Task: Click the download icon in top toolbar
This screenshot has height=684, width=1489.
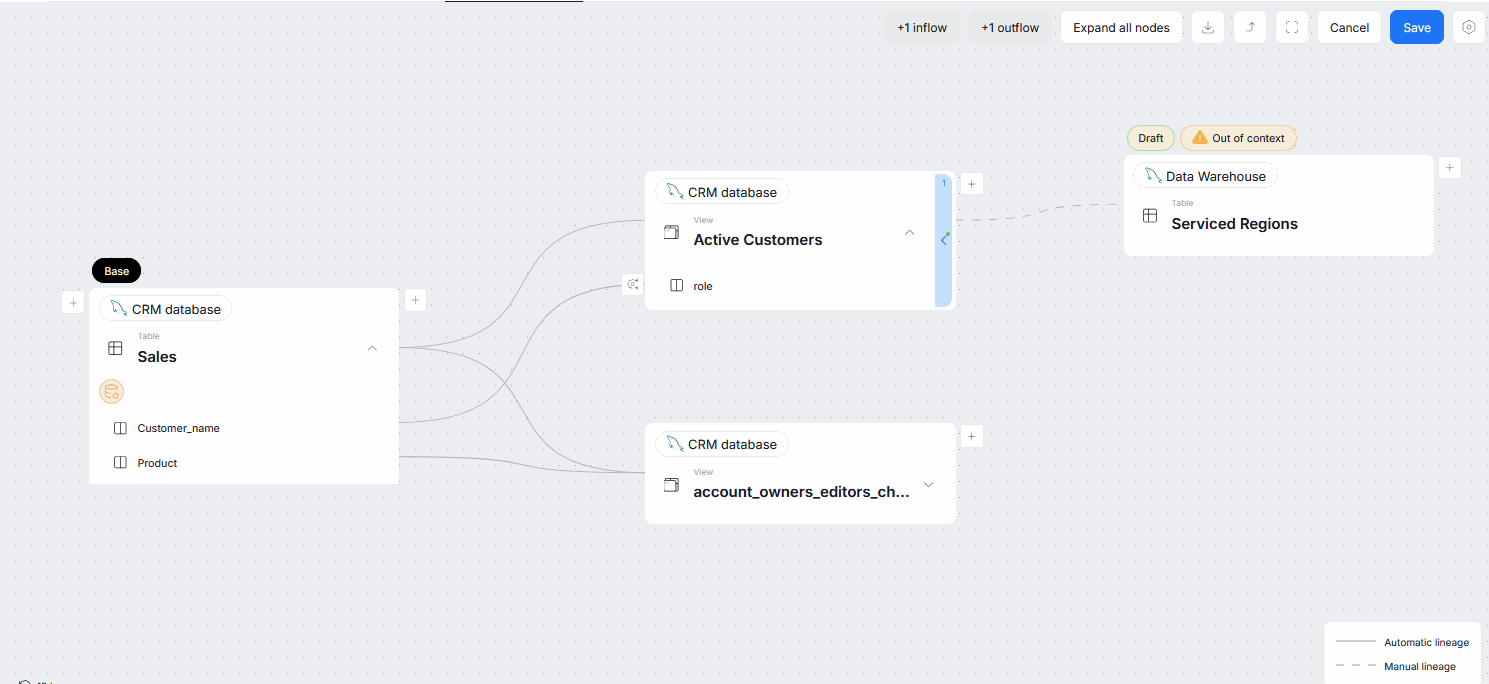Action: point(1207,28)
